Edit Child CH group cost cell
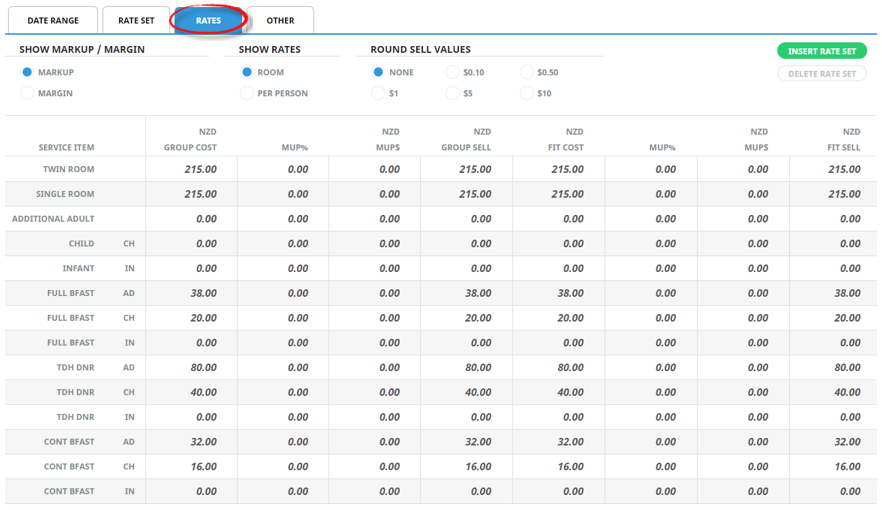This screenshot has height=510, width=882. tap(191, 243)
